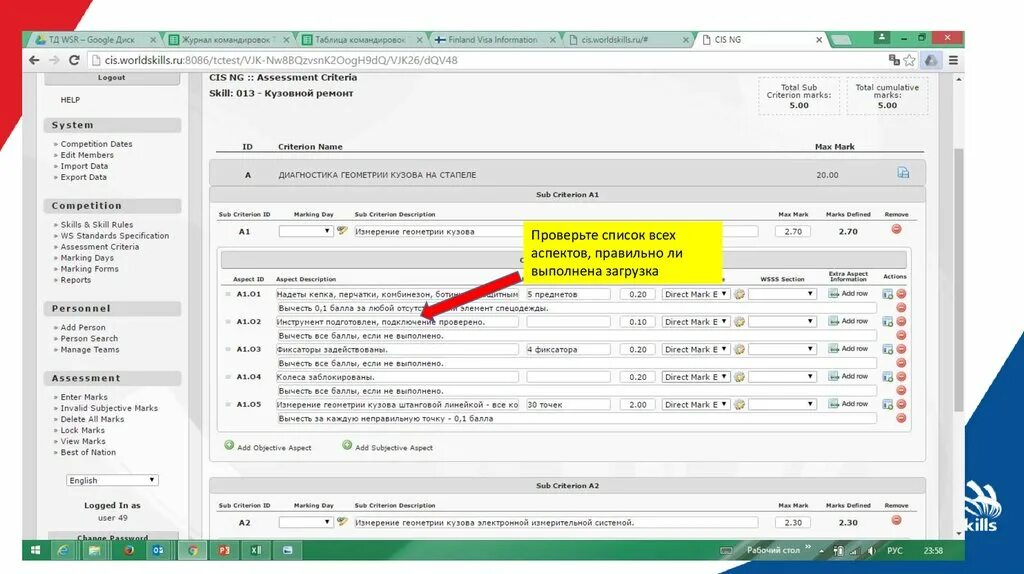Click the browser reload page icon

74,60
